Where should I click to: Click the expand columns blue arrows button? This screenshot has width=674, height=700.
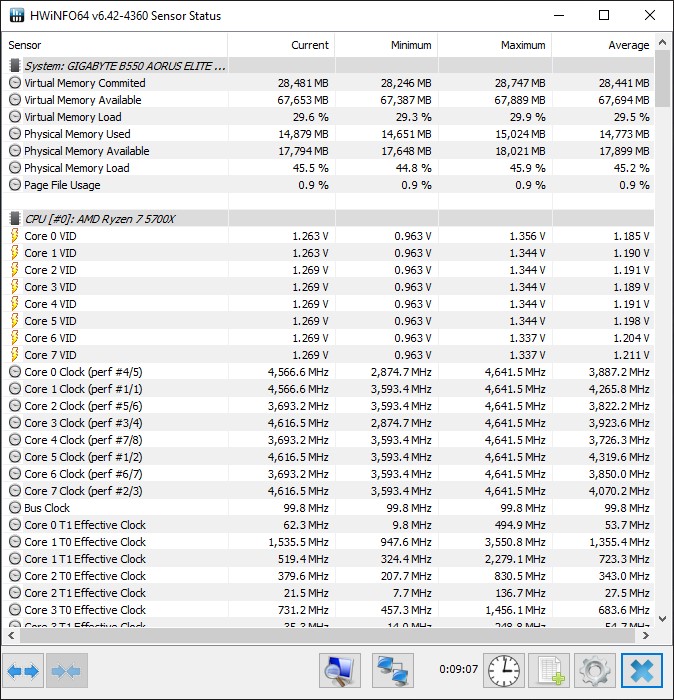pyautogui.click(x=23, y=671)
